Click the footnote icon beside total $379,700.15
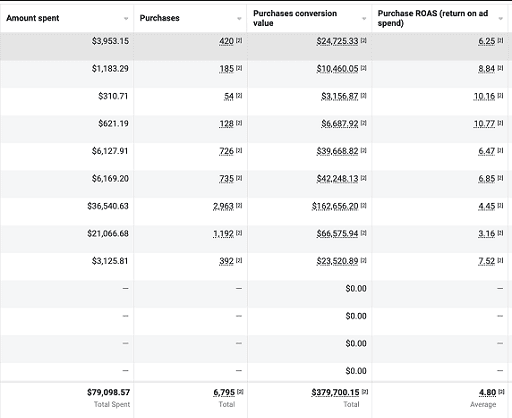This screenshot has height=418, width=512. (365, 392)
